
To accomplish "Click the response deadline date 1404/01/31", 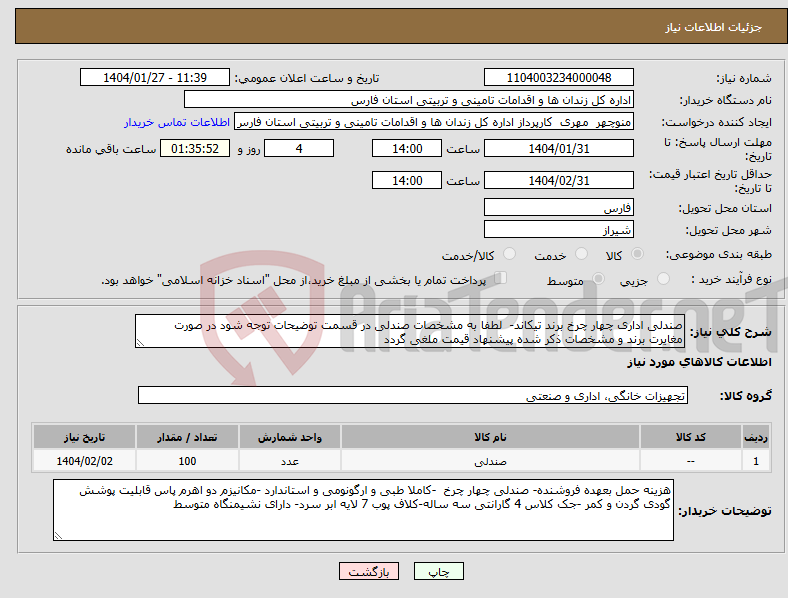I will pos(559,149).
